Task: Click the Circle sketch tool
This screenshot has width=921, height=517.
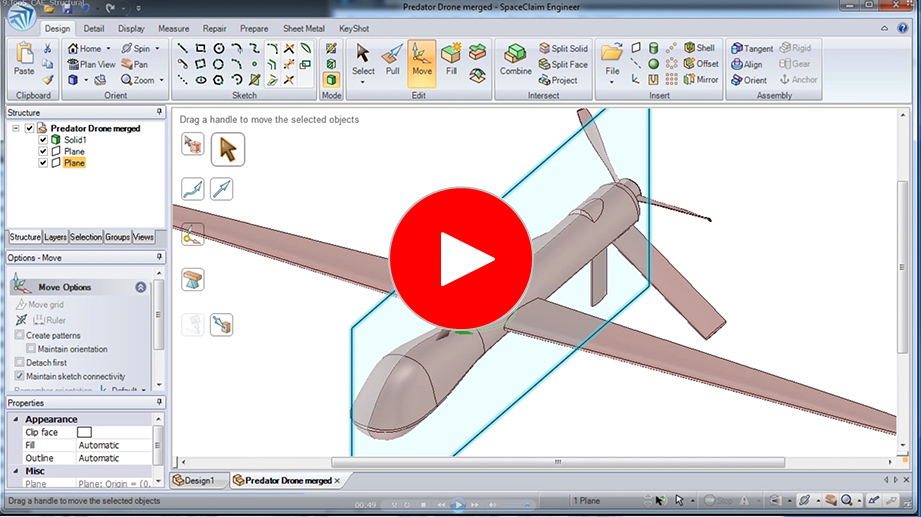Action: click(219, 48)
